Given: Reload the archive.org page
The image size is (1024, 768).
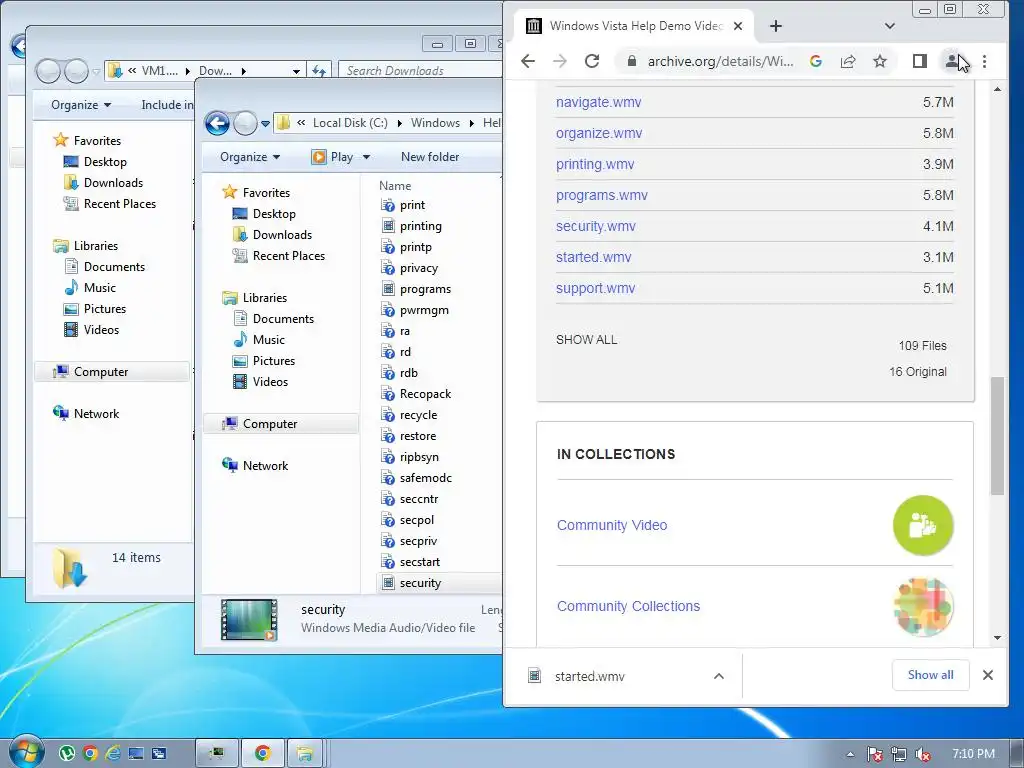Looking at the screenshot, I should click(592, 61).
